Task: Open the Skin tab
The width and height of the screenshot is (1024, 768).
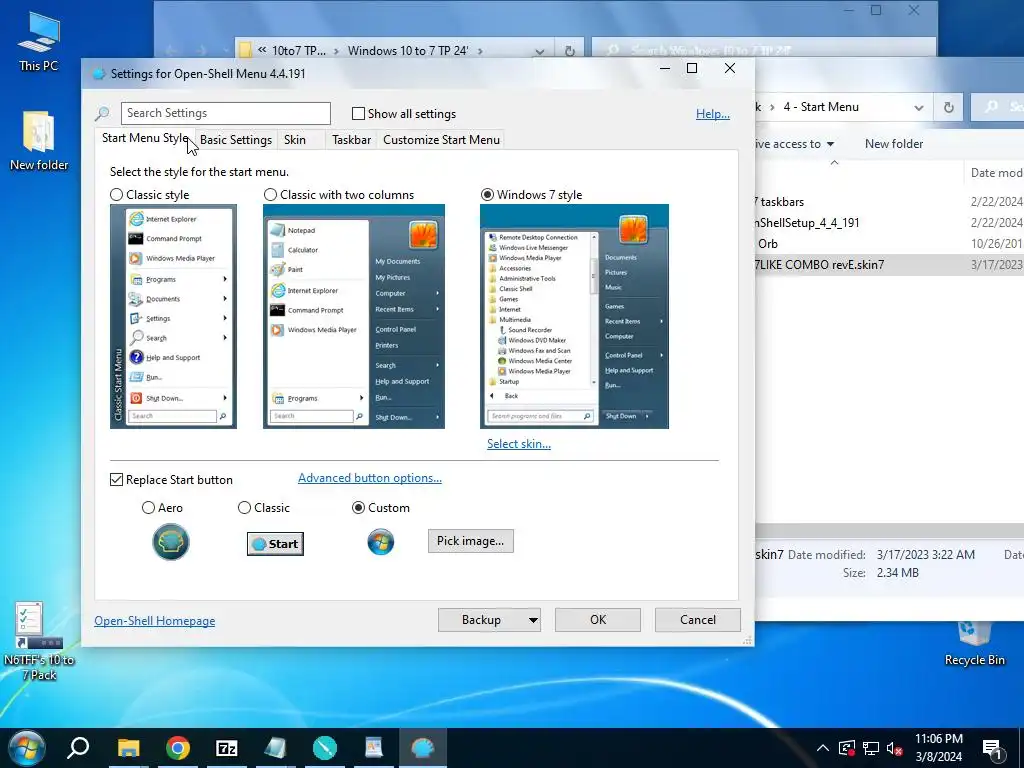Action: pyautogui.click(x=295, y=140)
